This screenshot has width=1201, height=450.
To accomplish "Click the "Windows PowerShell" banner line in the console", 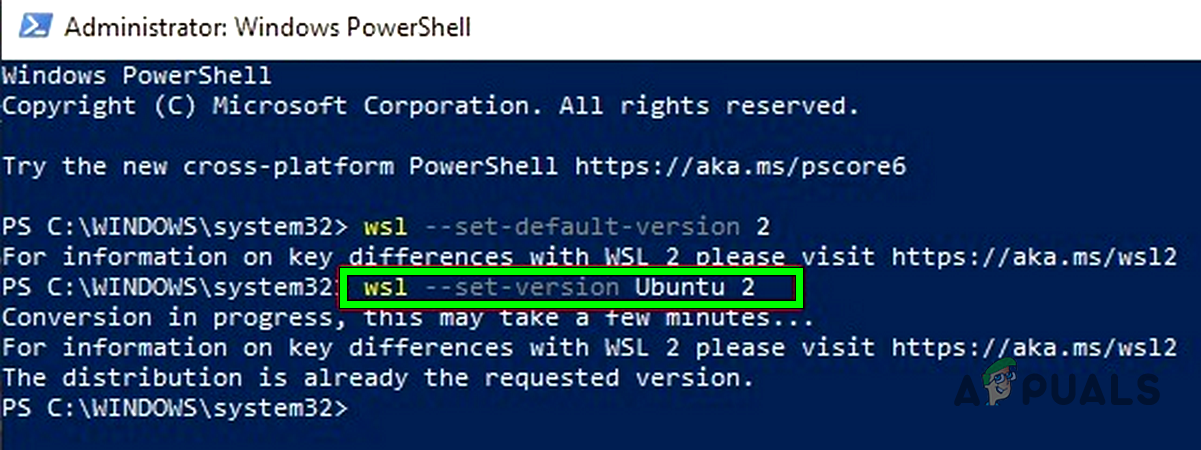I will point(136,76).
